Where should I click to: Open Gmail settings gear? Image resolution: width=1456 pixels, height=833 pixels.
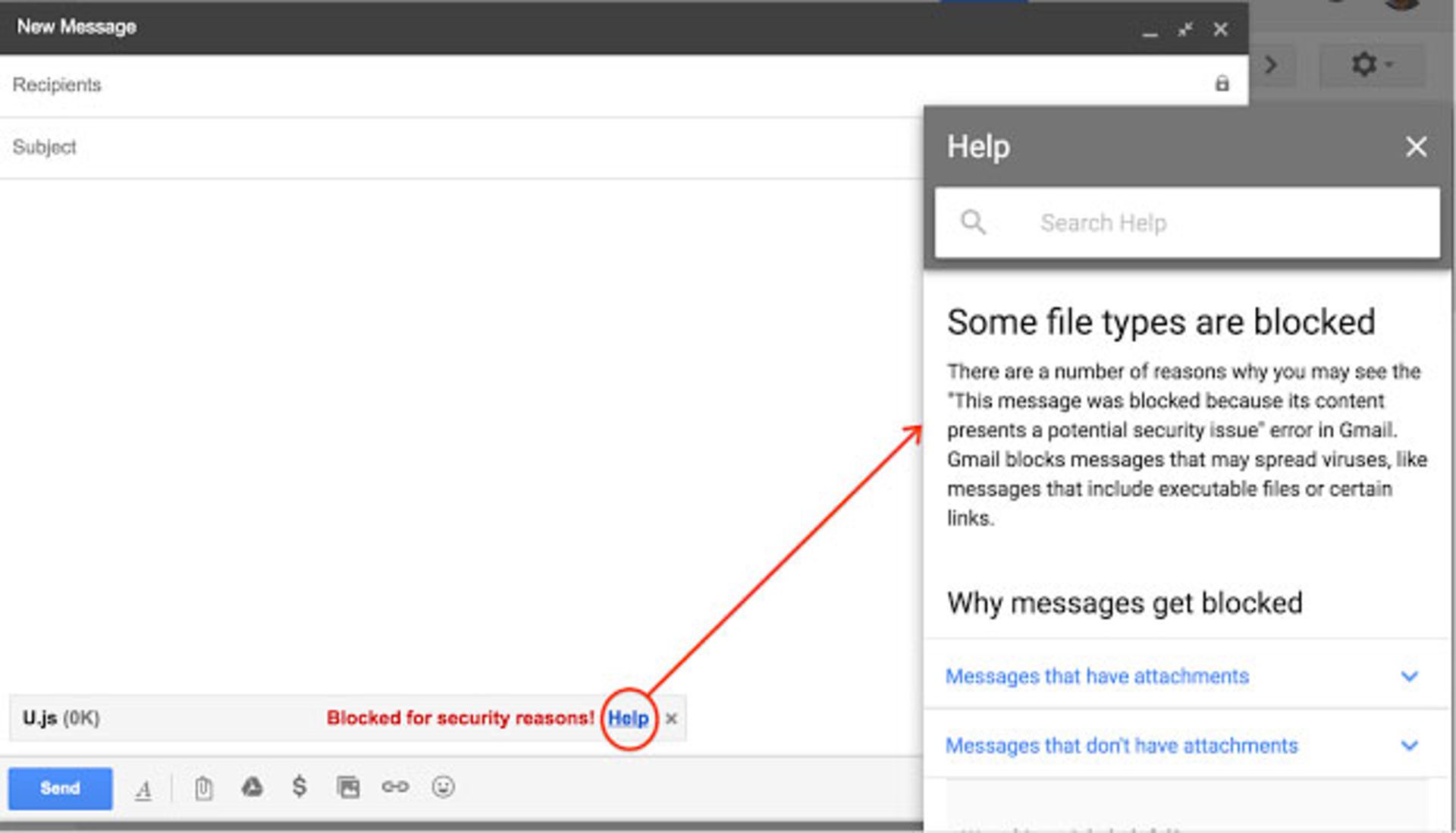pos(1363,64)
